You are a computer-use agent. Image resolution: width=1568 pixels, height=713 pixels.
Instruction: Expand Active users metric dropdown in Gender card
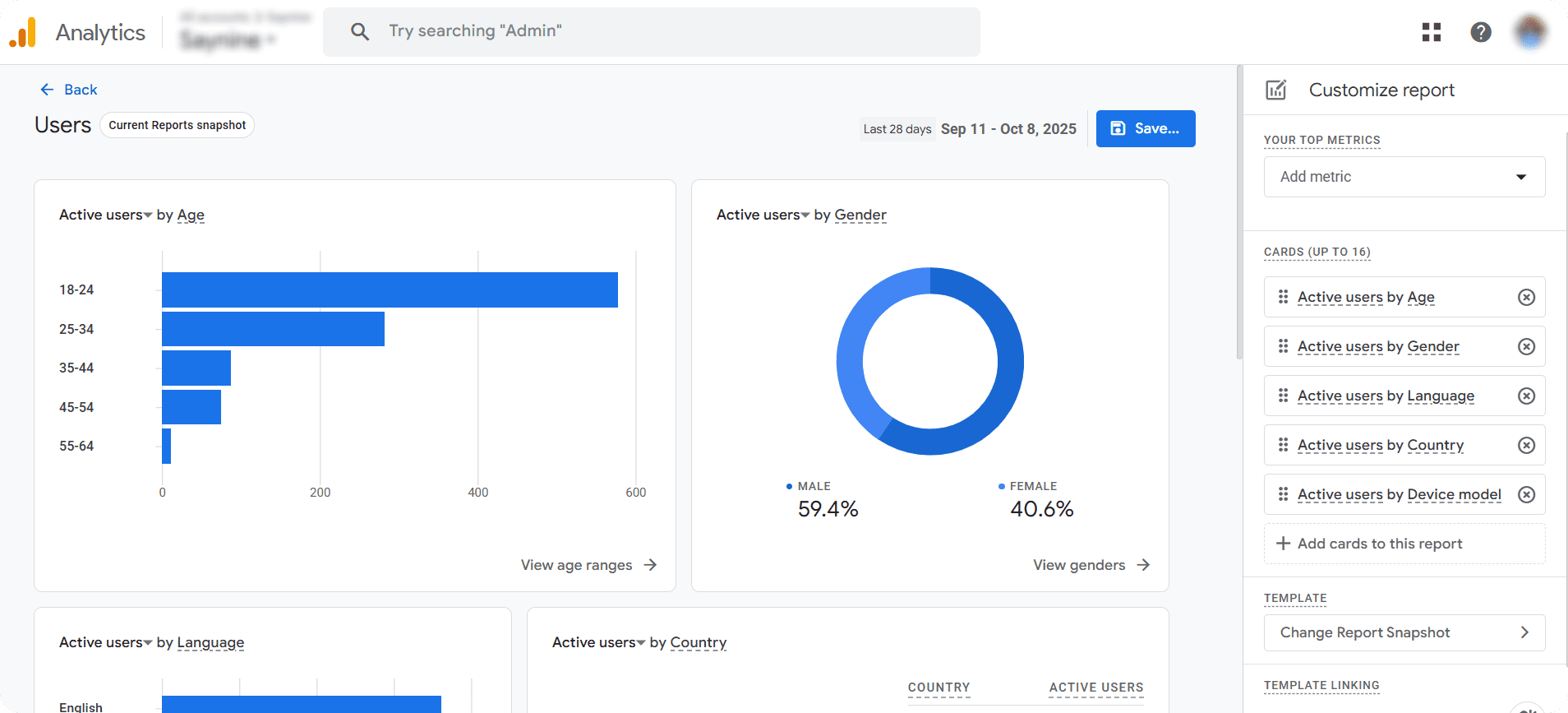click(805, 215)
